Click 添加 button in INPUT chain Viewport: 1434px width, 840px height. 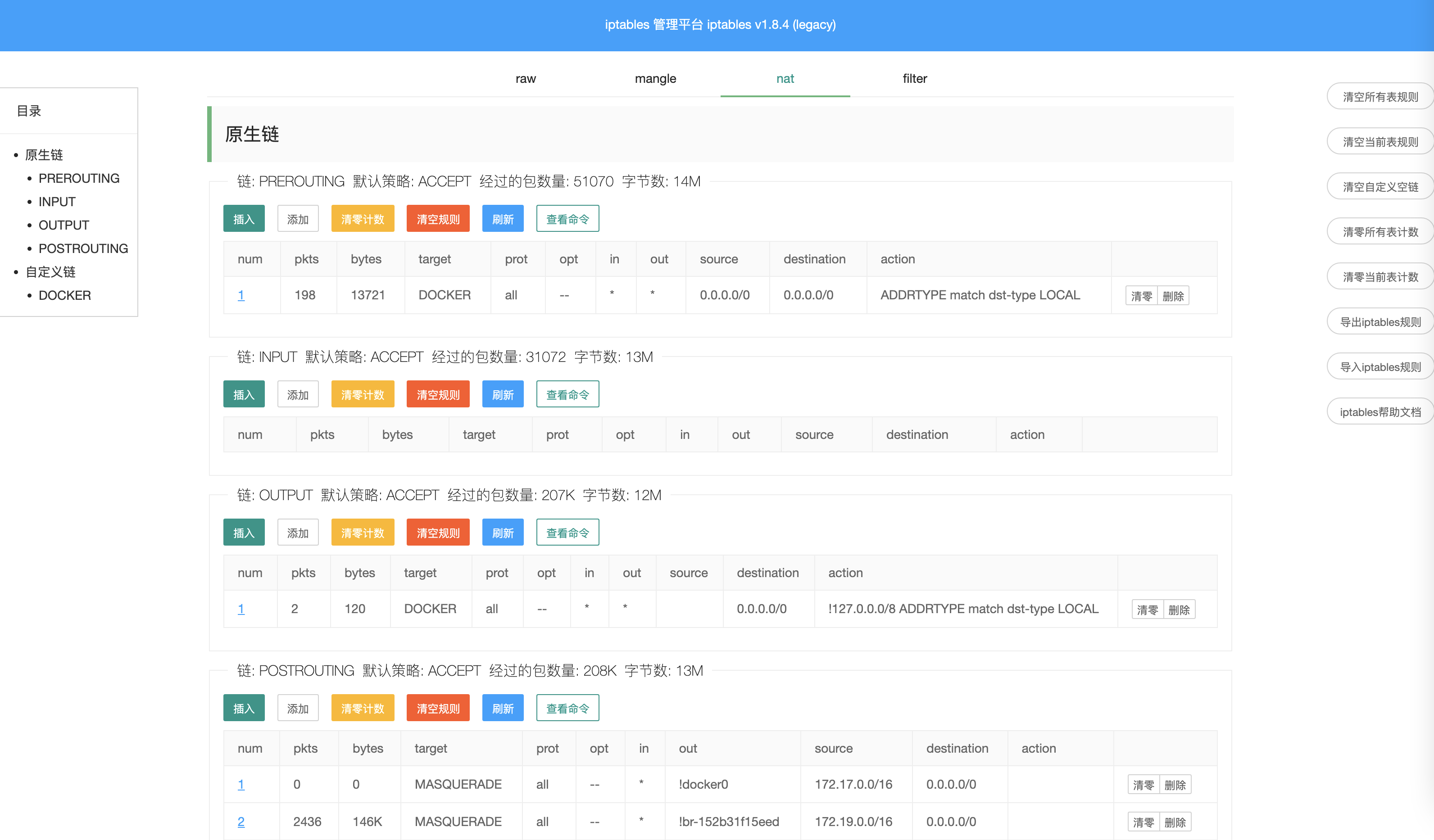298,395
